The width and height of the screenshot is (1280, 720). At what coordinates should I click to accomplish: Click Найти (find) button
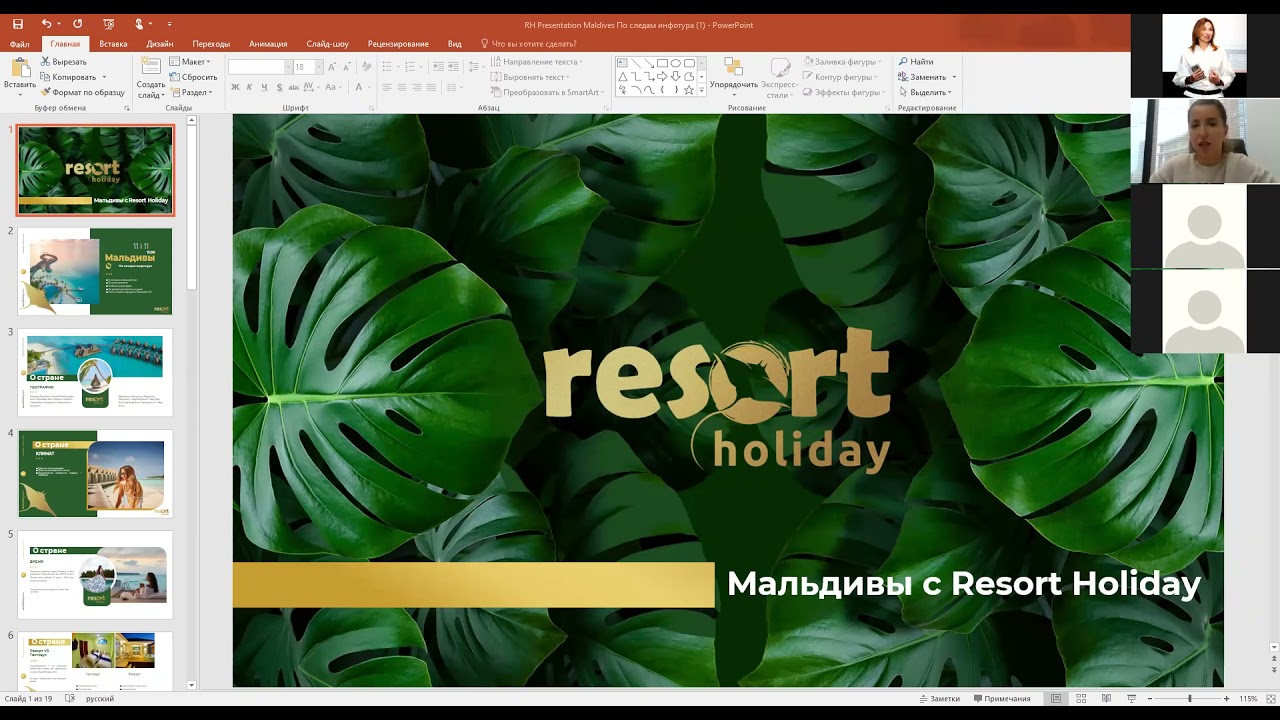[x=916, y=62]
